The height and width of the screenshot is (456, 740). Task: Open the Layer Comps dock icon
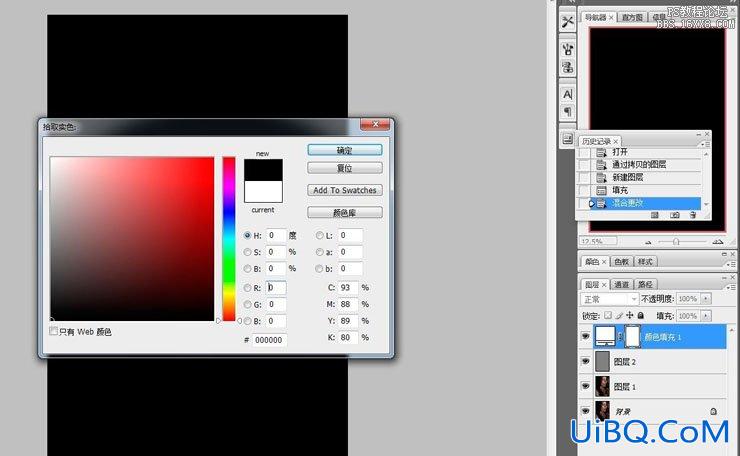click(567, 139)
